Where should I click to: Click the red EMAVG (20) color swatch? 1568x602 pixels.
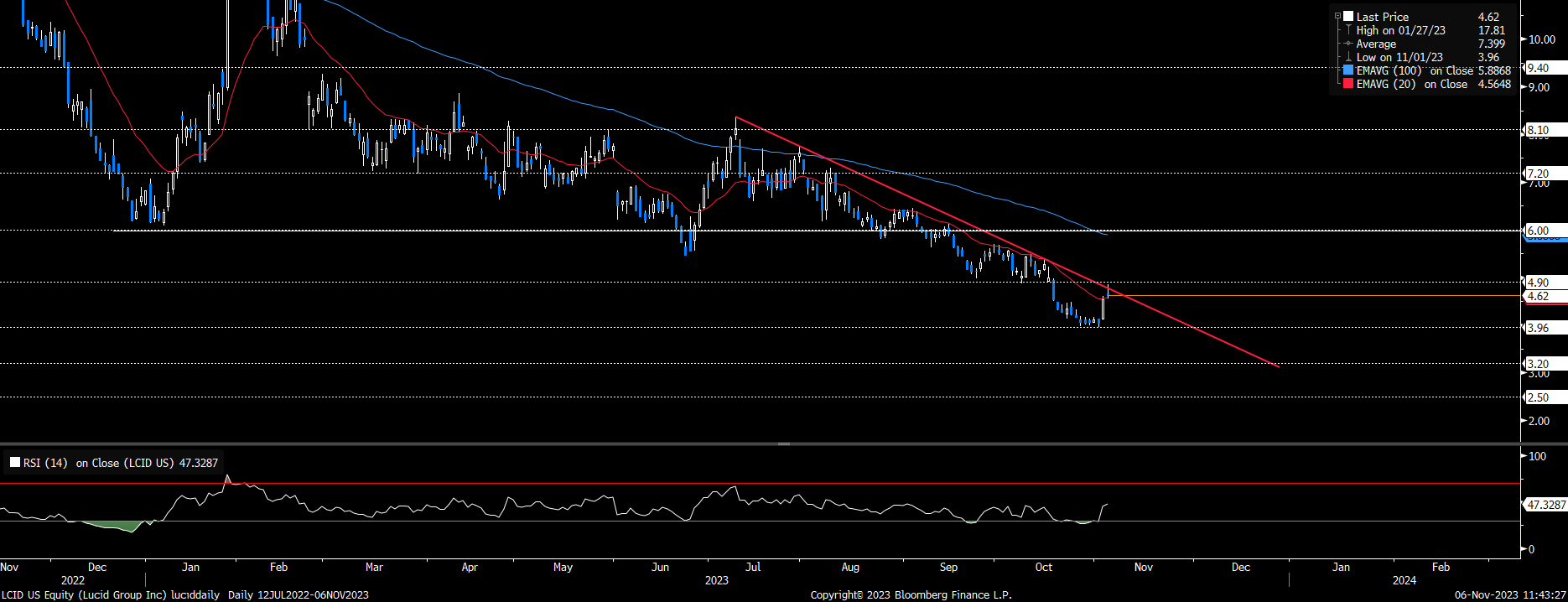[x=1348, y=84]
